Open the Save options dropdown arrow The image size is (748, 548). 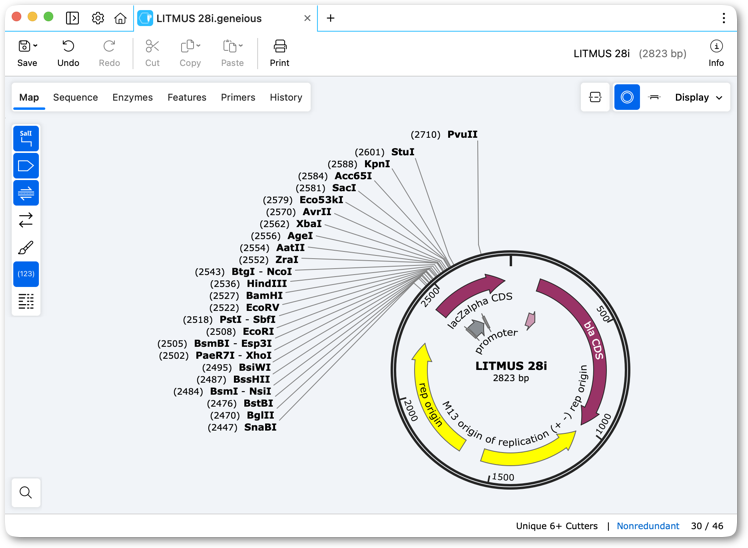click(35, 46)
